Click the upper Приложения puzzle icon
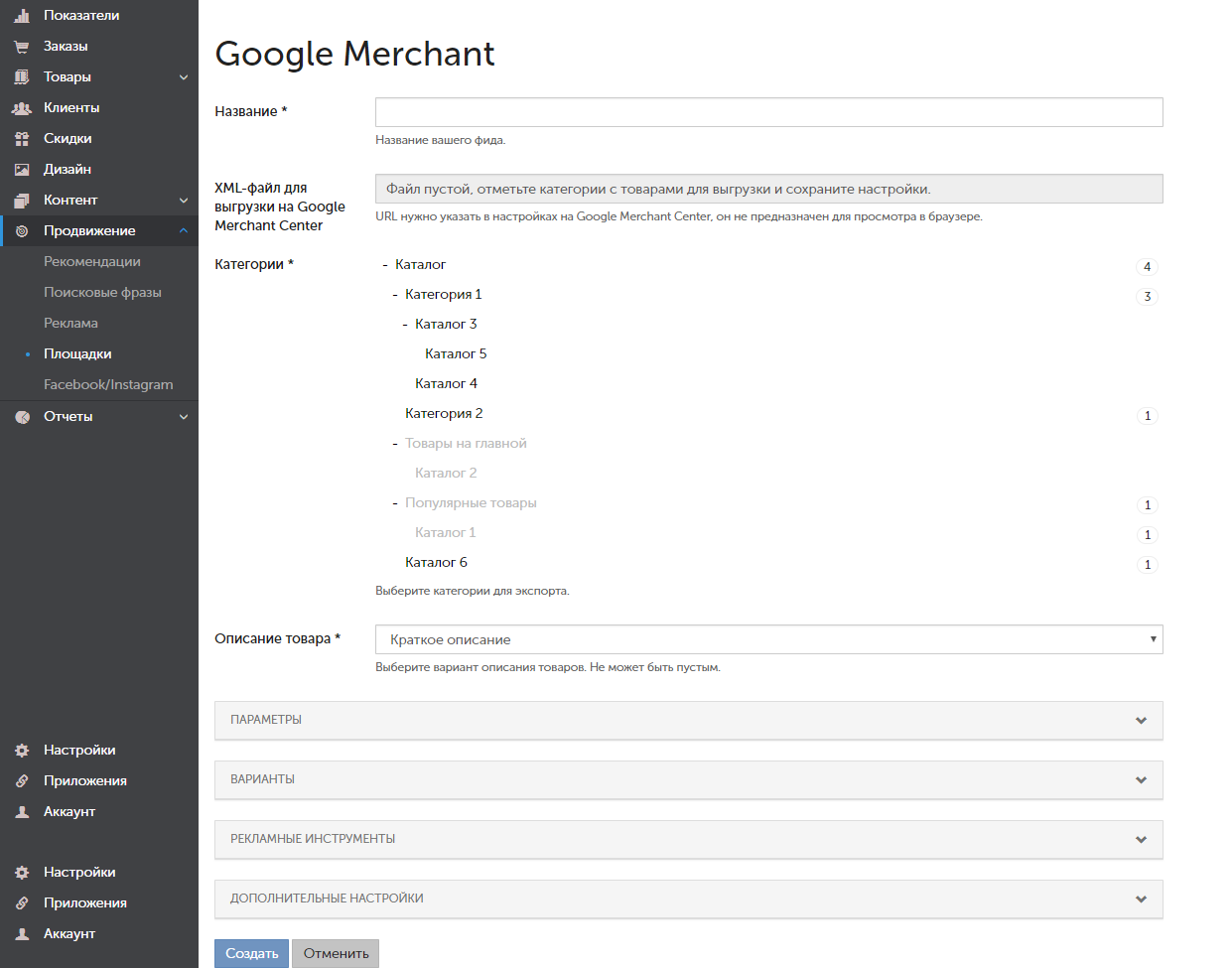 click(x=22, y=781)
